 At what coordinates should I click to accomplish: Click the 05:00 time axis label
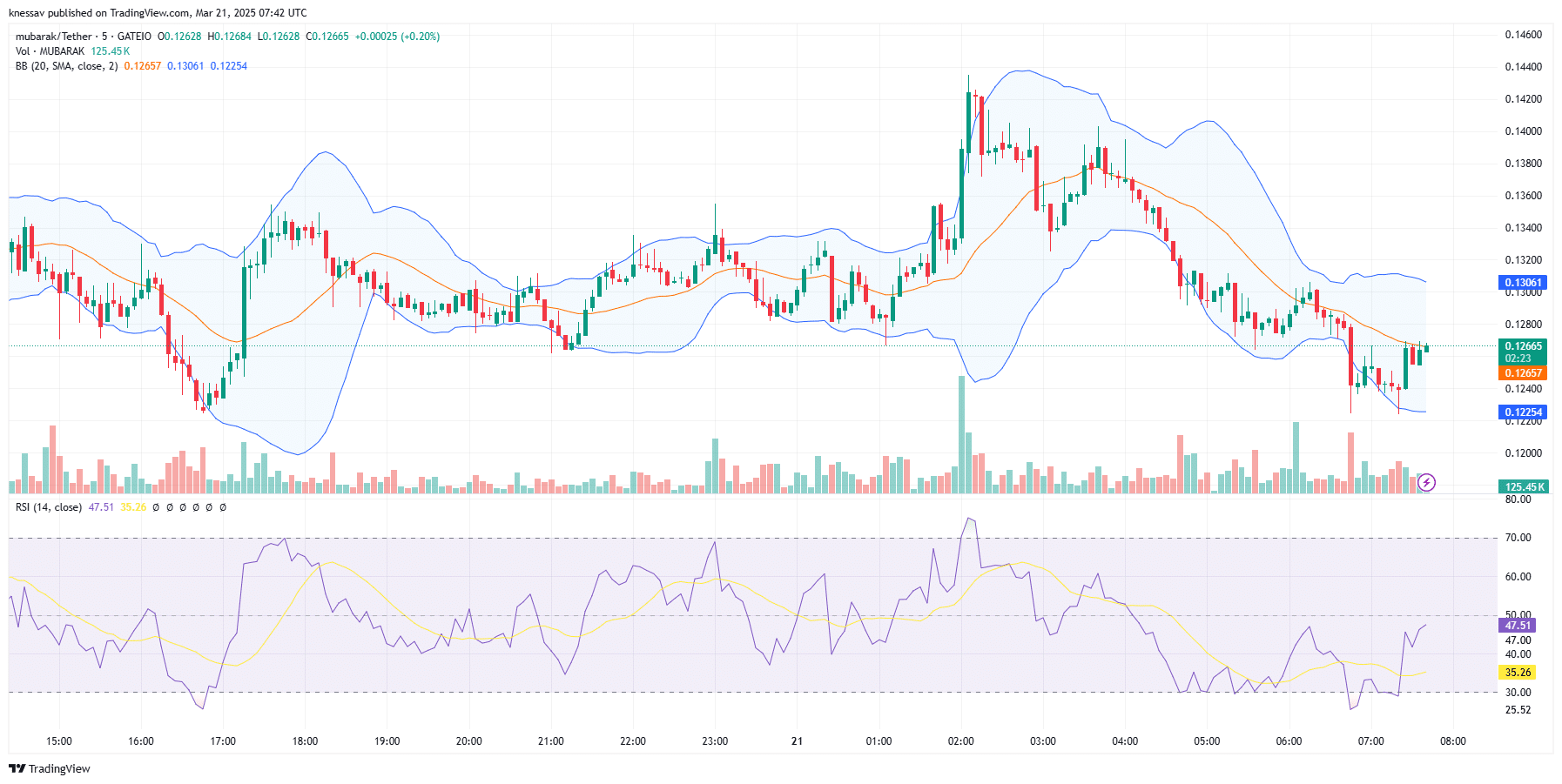tap(1207, 741)
